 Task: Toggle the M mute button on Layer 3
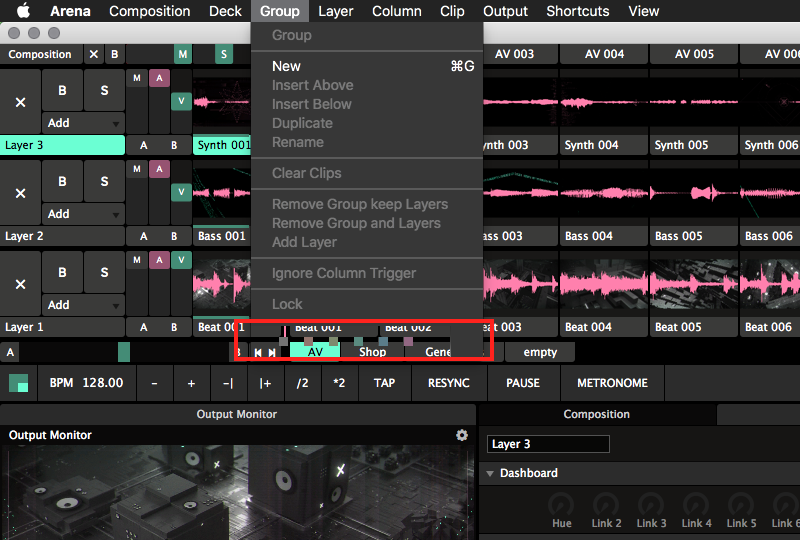[x=135, y=78]
